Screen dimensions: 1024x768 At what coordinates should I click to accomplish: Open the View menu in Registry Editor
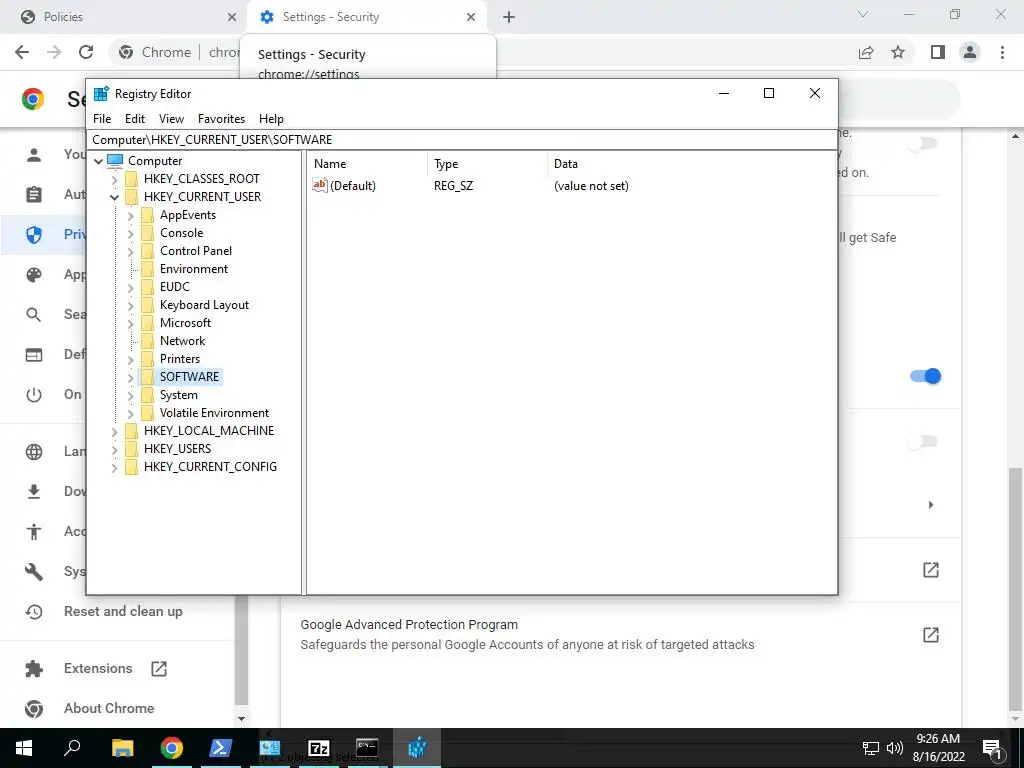point(171,119)
